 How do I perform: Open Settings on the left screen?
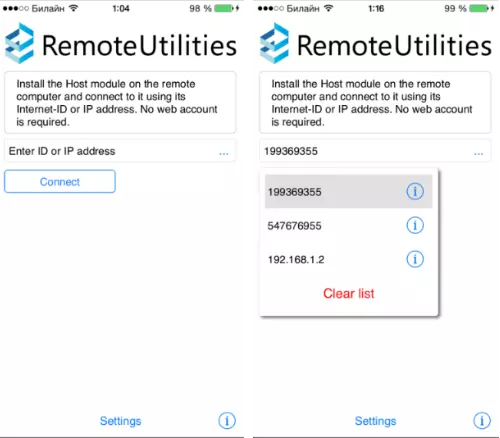[x=121, y=421]
